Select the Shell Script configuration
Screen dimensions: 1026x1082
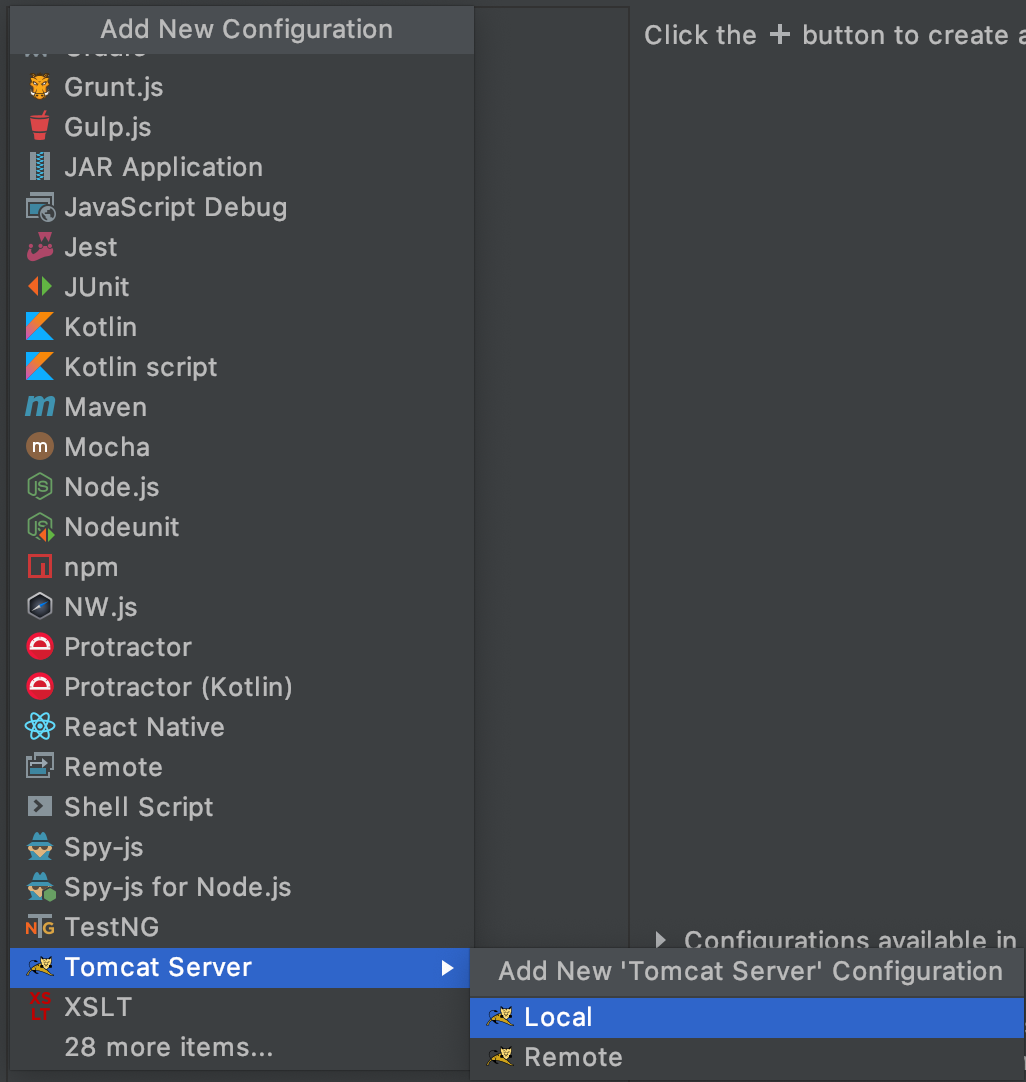coord(138,807)
